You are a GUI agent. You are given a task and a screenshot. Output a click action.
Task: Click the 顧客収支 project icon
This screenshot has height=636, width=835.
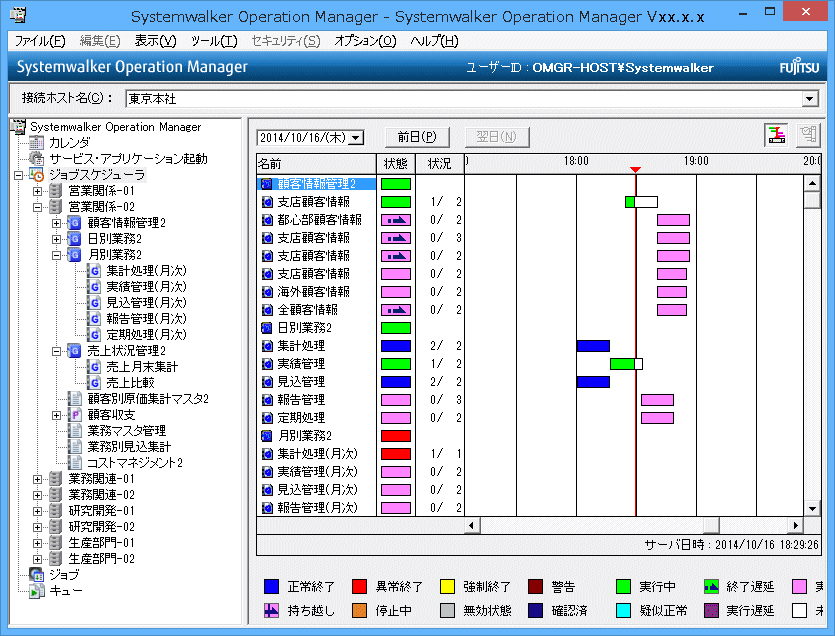pos(74,415)
